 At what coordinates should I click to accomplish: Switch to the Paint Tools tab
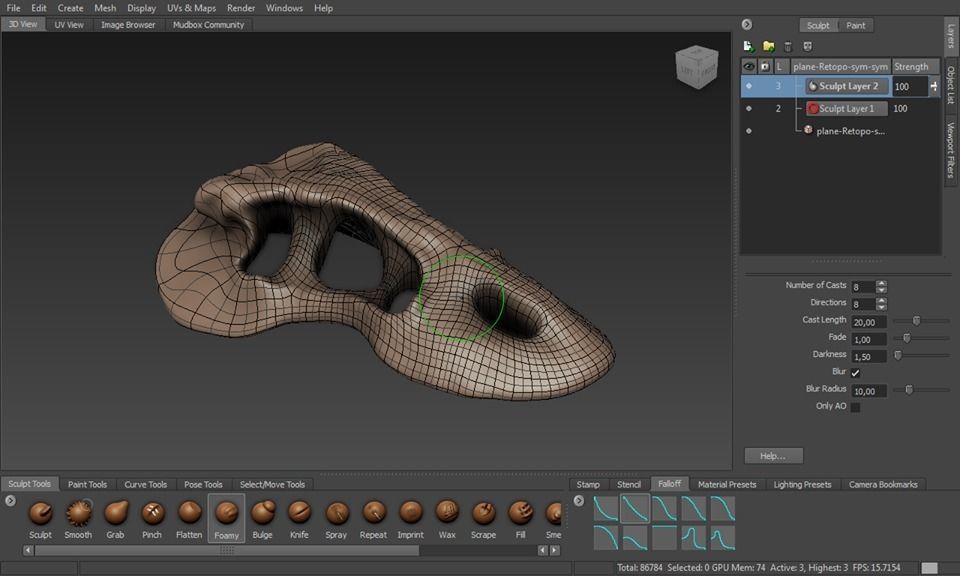[x=88, y=484]
